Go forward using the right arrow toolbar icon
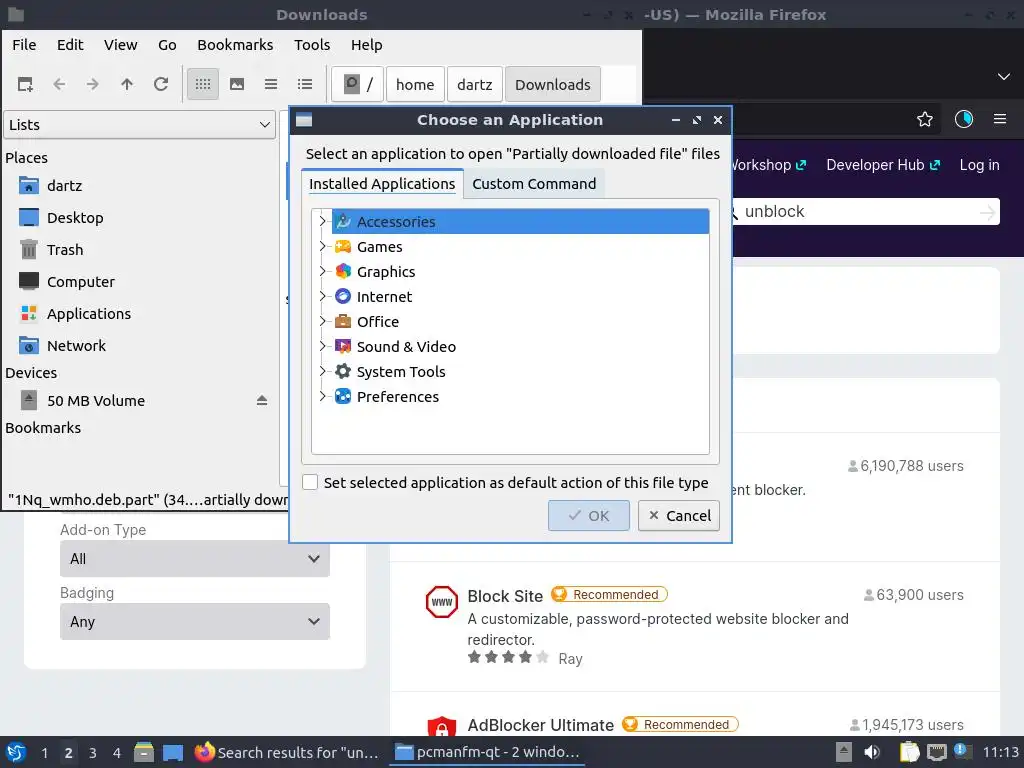This screenshot has width=1024, height=768. tap(93, 84)
